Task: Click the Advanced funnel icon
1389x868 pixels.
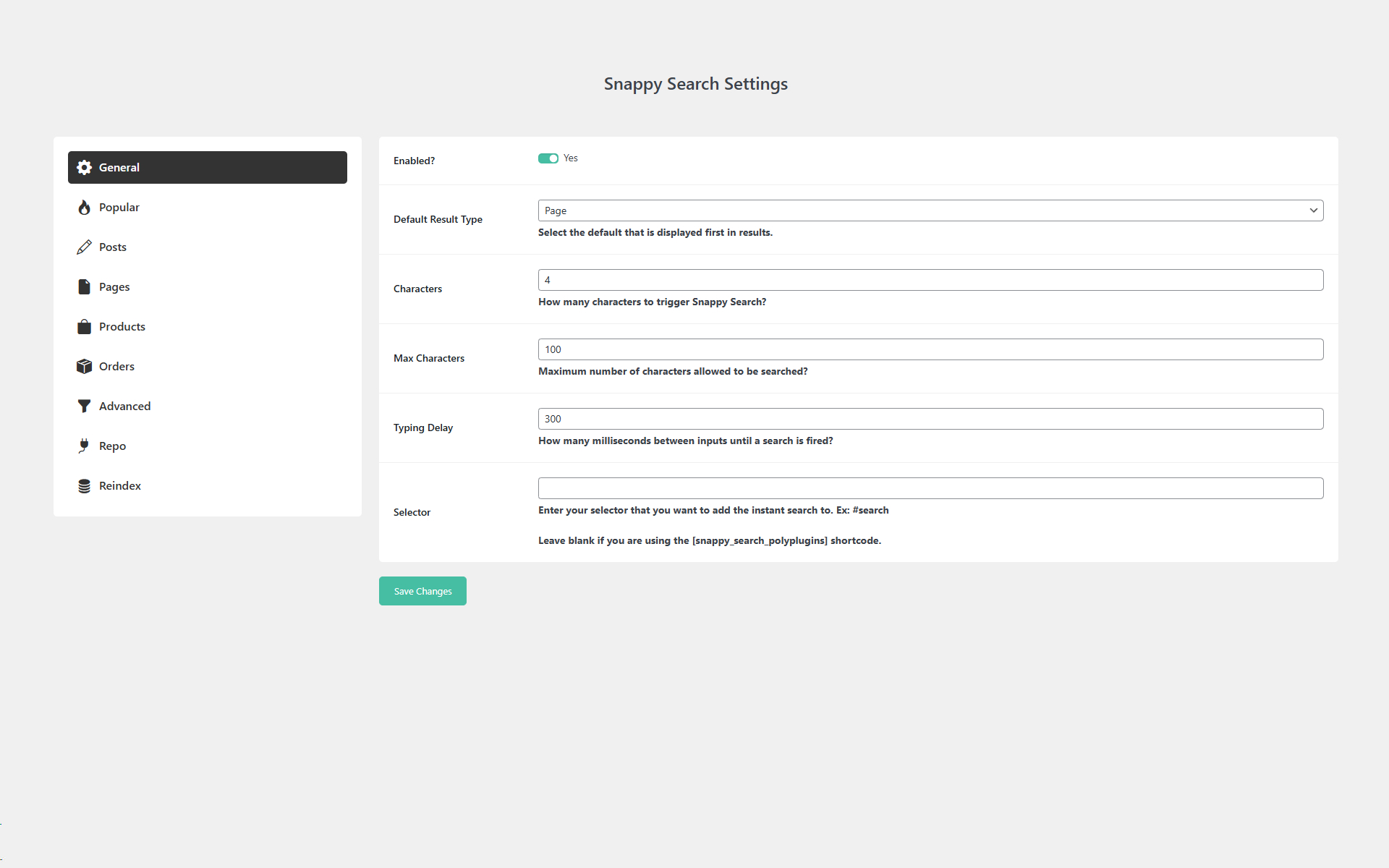Action: click(x=85, y=406)
